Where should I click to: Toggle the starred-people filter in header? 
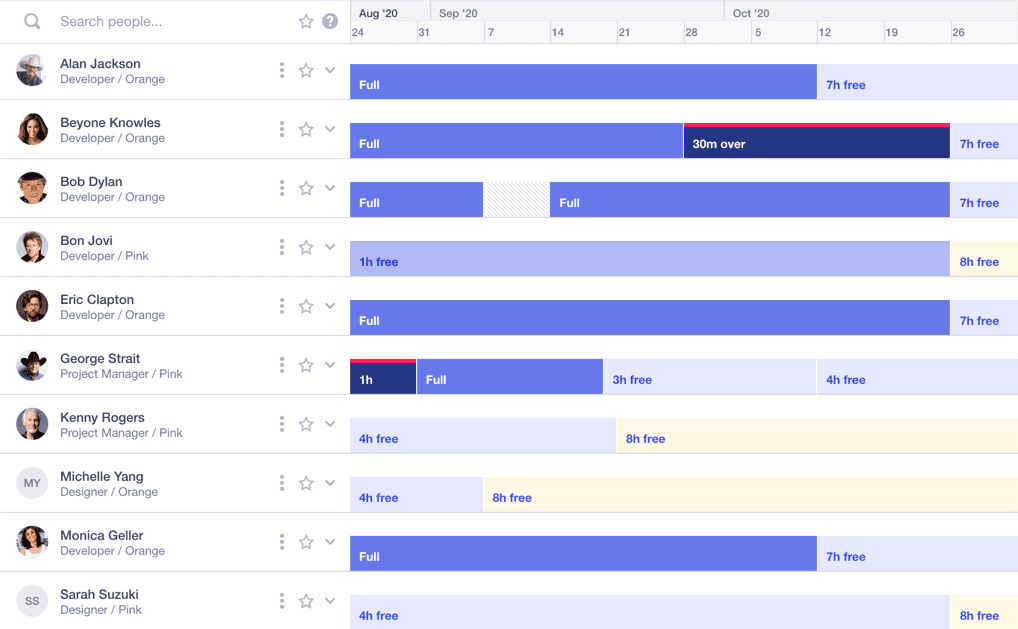306,21
